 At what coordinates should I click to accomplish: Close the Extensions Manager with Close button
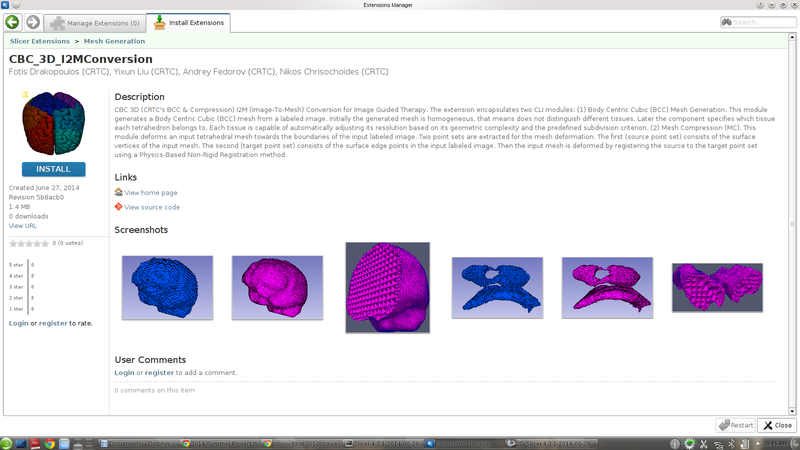[x=777, y=425]
